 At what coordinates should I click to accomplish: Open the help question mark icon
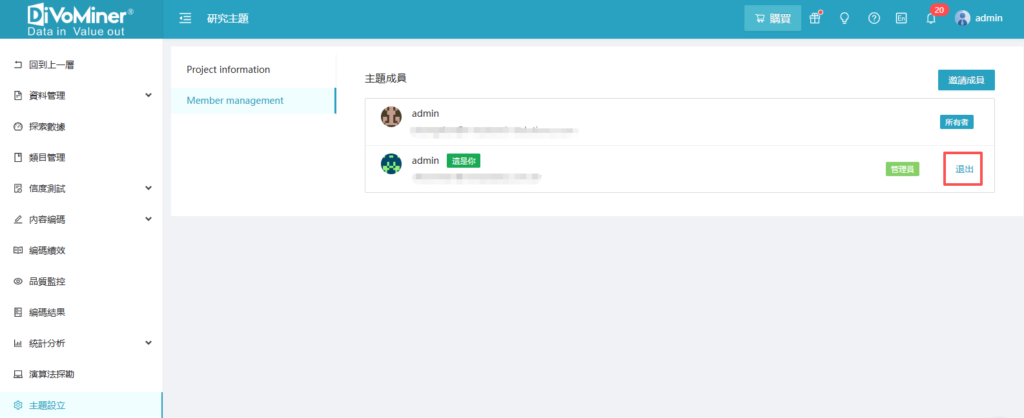(x=874, y=18)
